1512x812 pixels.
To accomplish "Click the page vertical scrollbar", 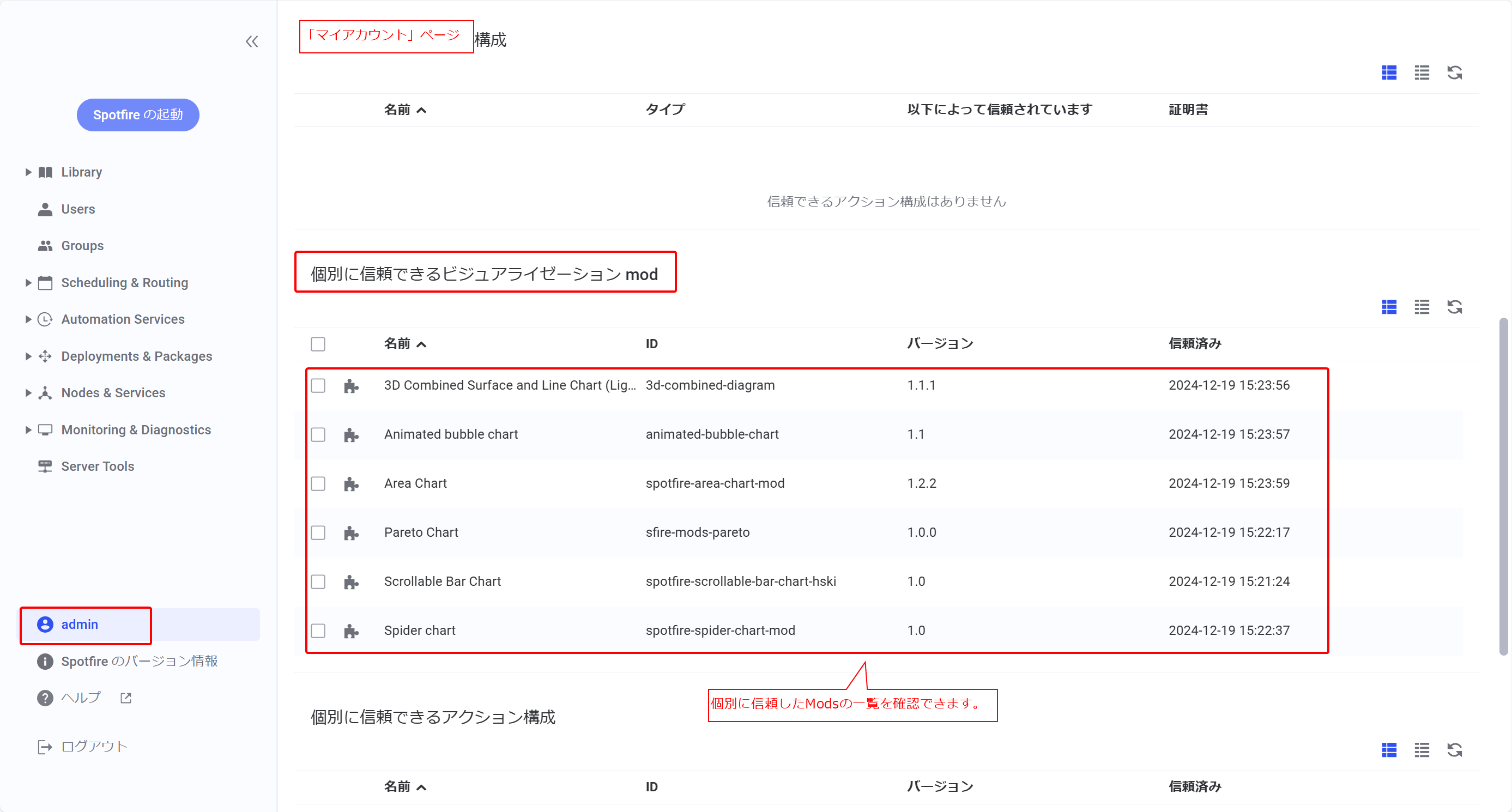I will pyautogui.click(x=1503, y=487).
